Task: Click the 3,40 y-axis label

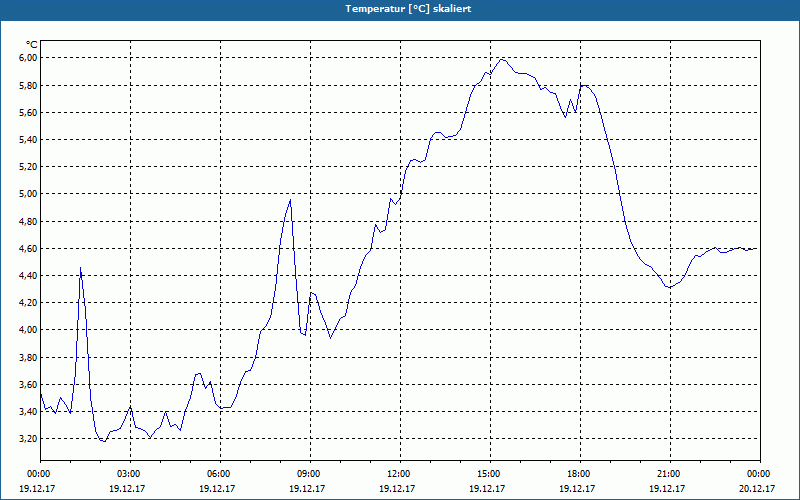Action: pyautogui.click(x=29, y=411)
